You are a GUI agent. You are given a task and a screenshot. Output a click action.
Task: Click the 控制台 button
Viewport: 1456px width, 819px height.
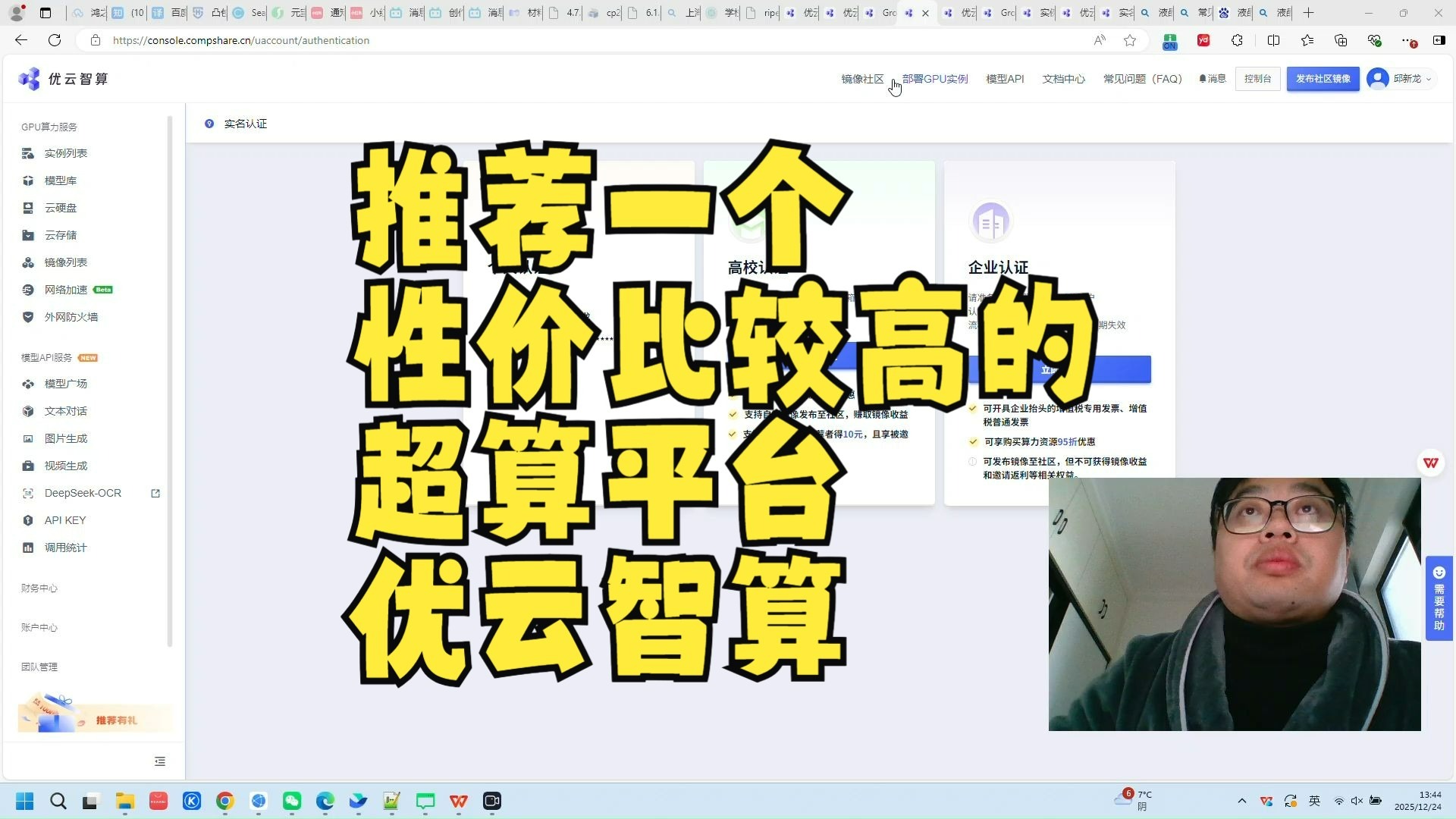[1257, 79]
